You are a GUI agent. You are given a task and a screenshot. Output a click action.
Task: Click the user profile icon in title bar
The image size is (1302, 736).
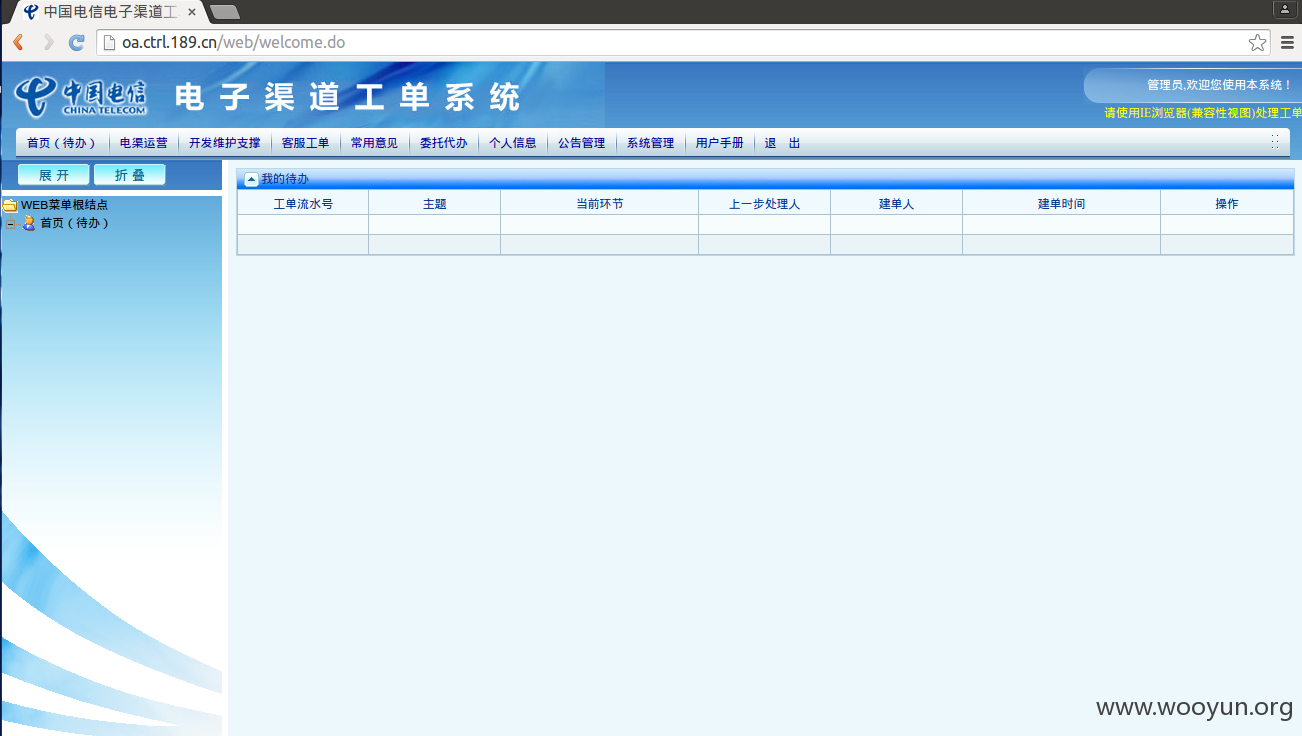tap(1285, 8)
